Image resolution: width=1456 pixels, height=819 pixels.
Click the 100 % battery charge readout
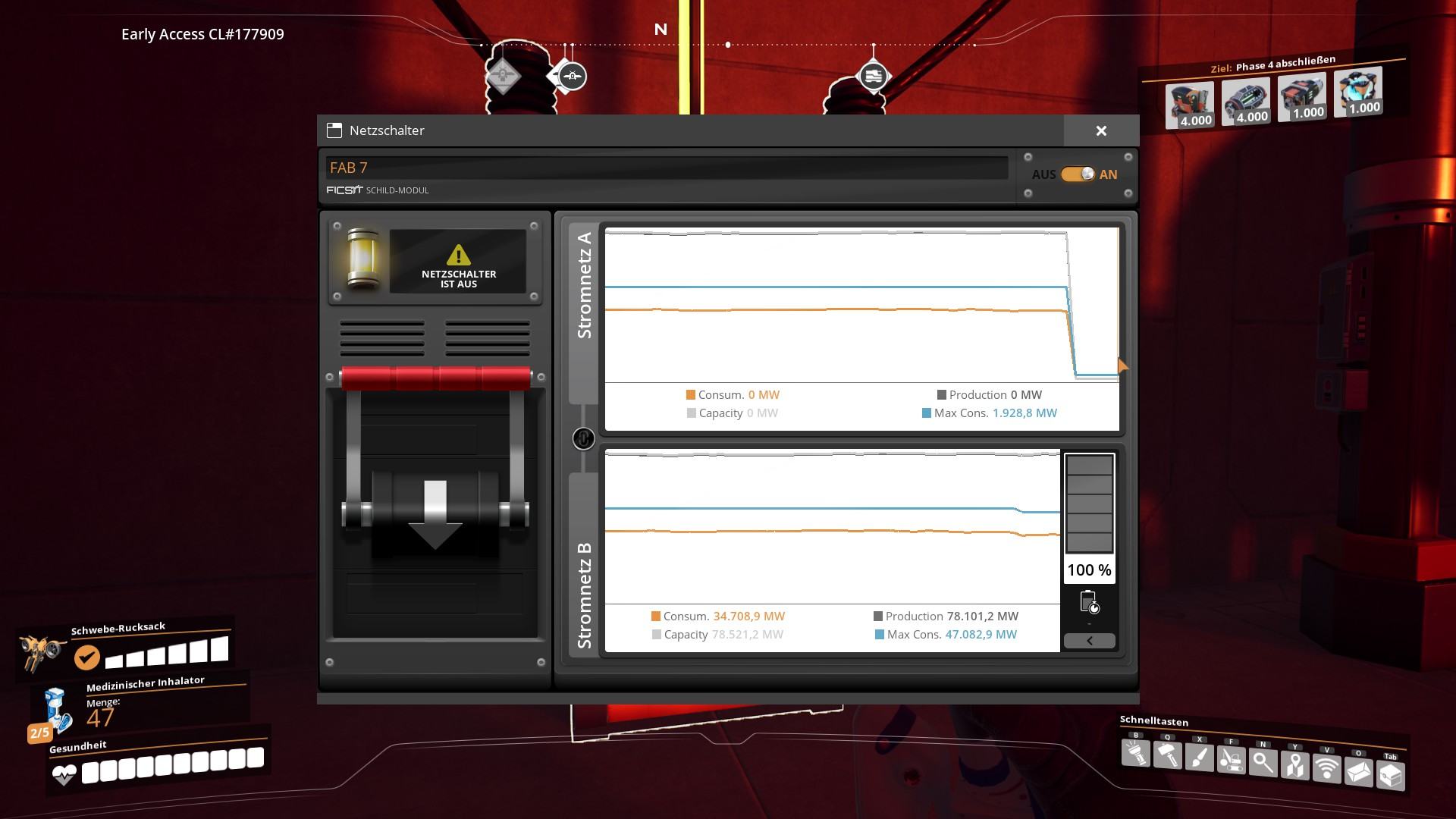[x=1089, y=570]
